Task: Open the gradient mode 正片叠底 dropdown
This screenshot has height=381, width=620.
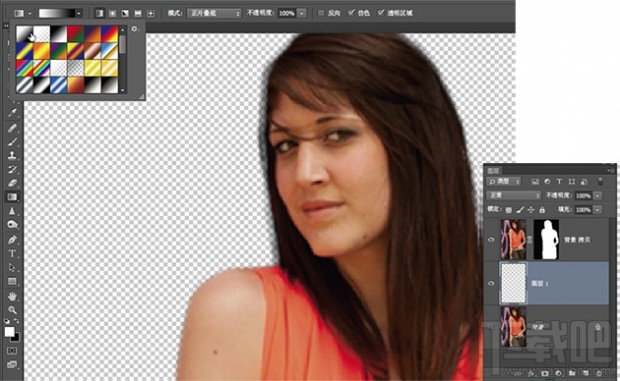Action: click(x=214, y=13)
